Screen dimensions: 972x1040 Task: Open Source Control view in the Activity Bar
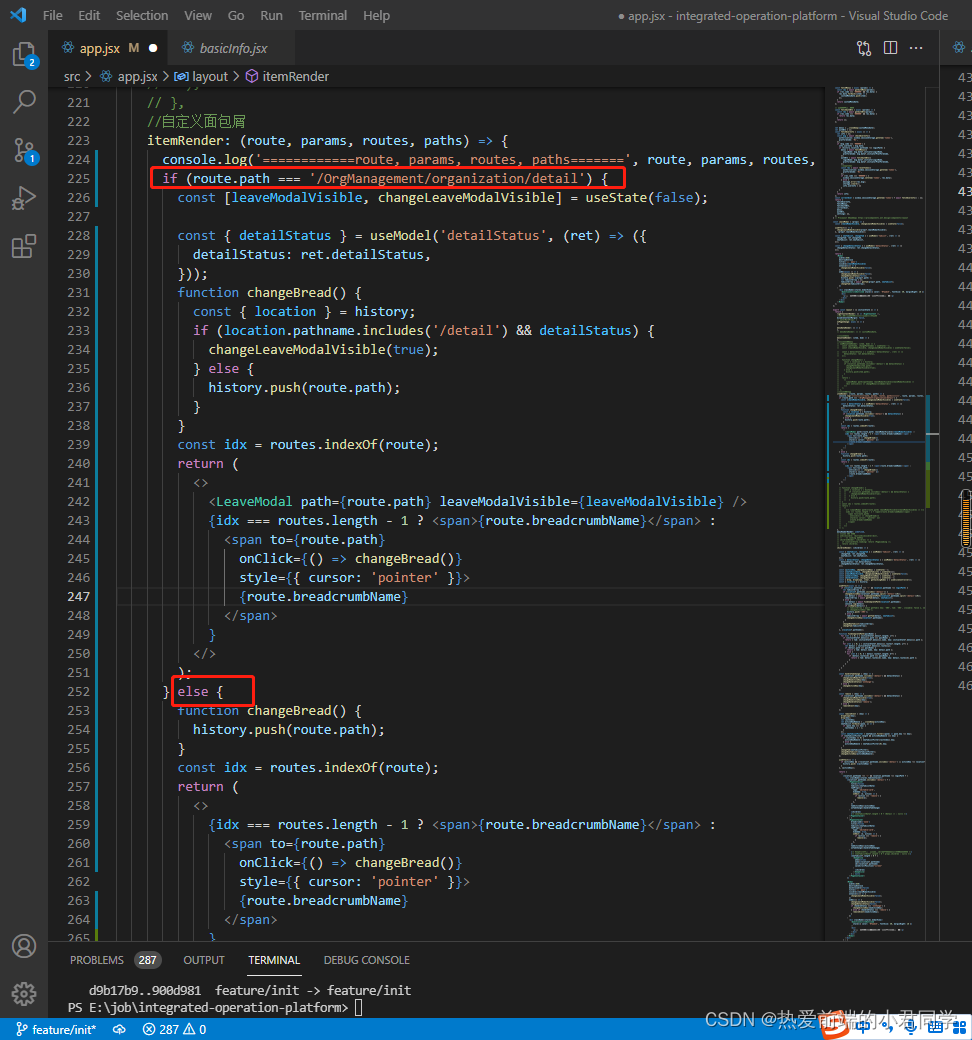25,148
